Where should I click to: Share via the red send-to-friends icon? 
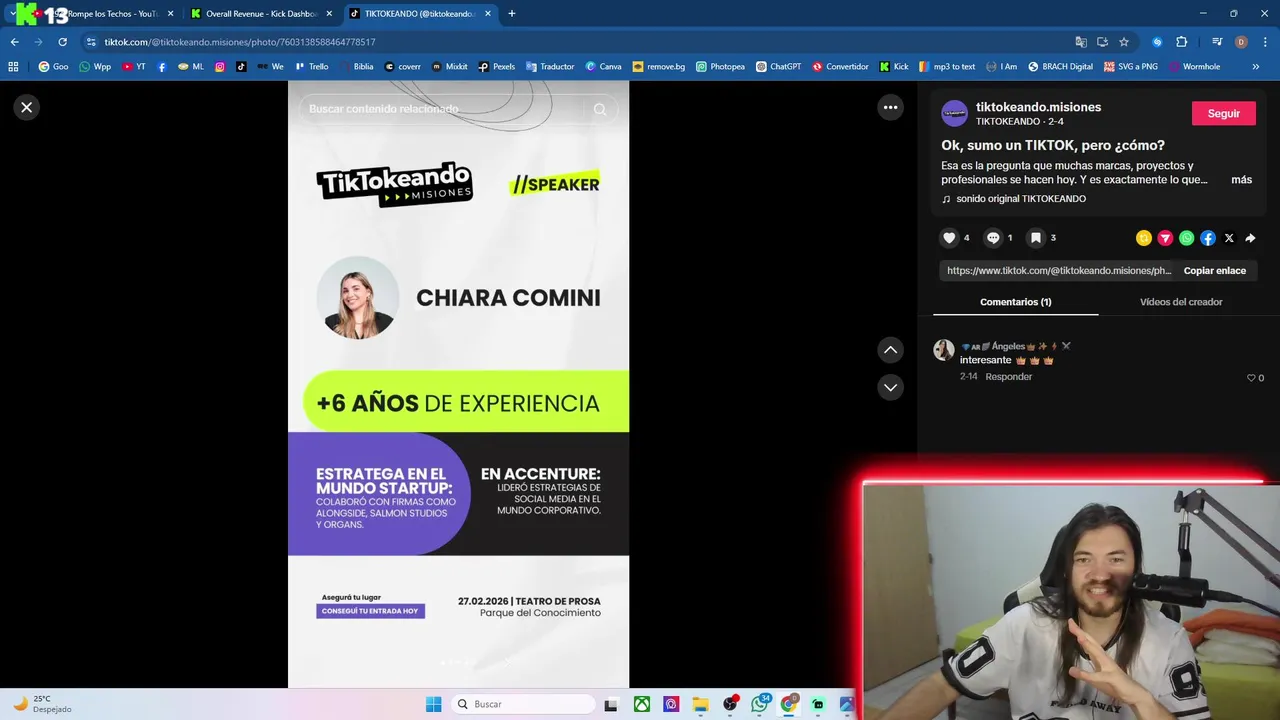1165,238
